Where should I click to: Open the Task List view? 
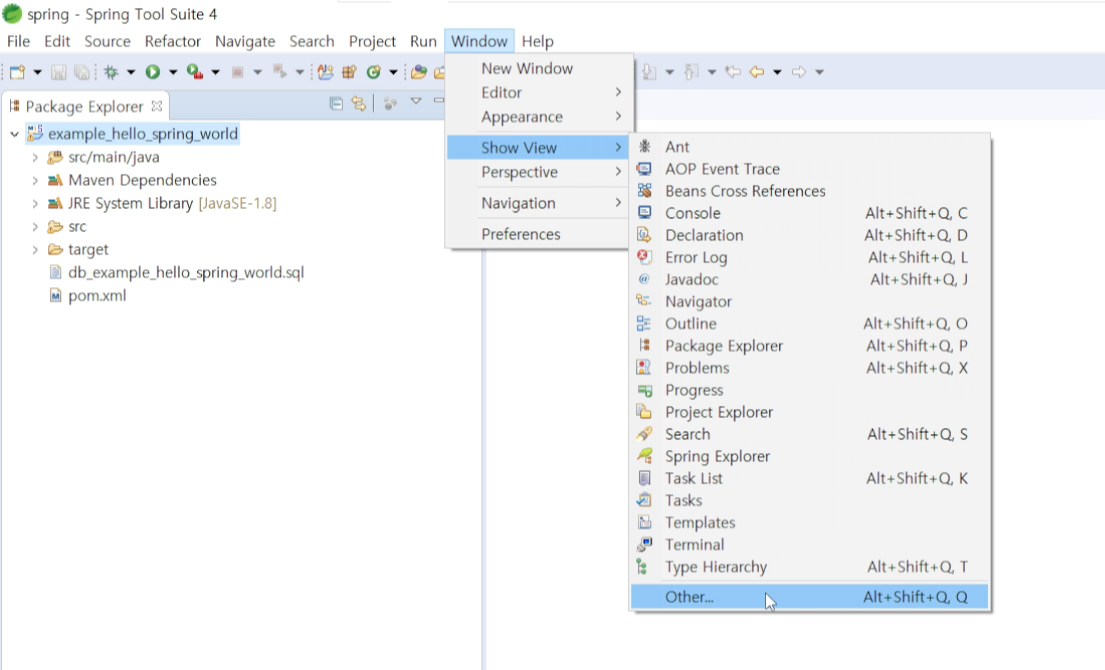click(x=810, y=478)
